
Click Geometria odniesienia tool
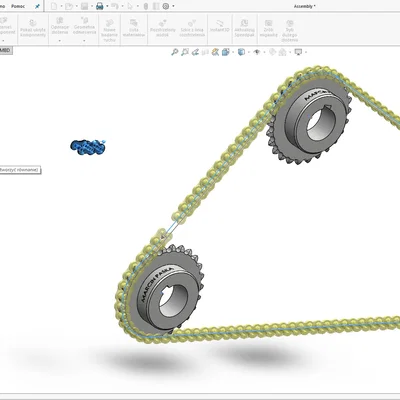coord(85,26)
